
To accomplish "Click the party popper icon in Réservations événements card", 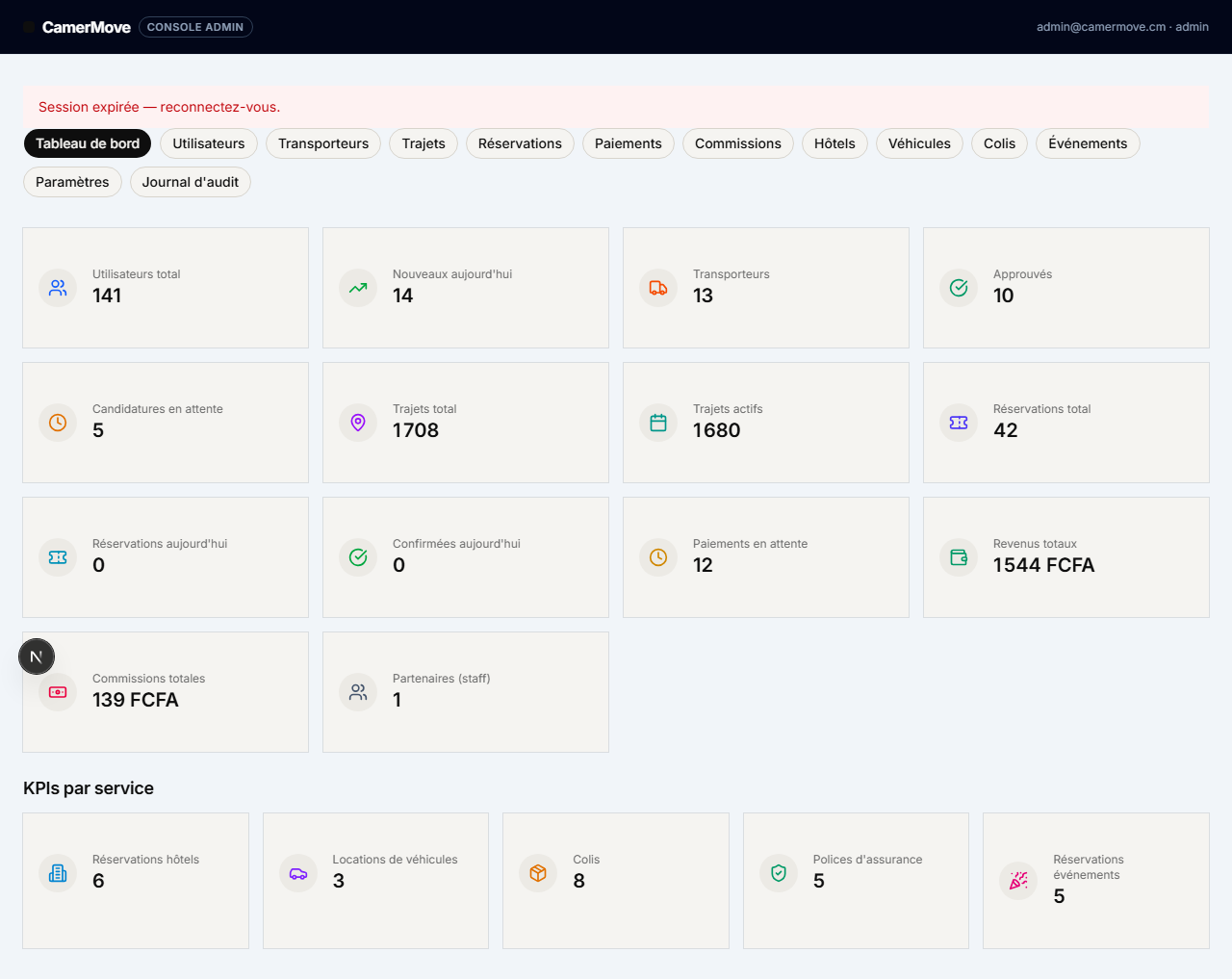I will pos(1018,881).
